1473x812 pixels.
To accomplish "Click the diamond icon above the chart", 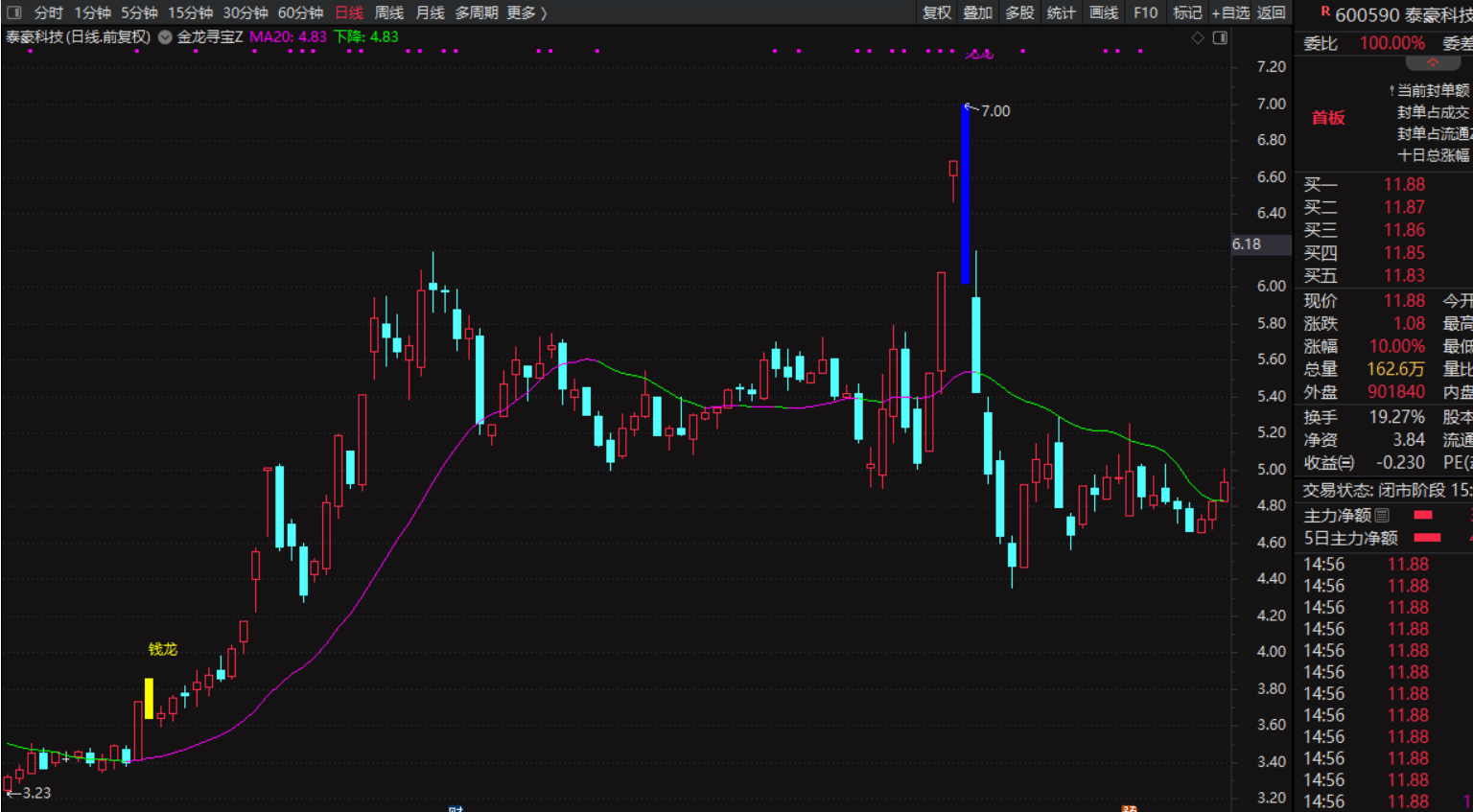I will tap(1198, 37).
